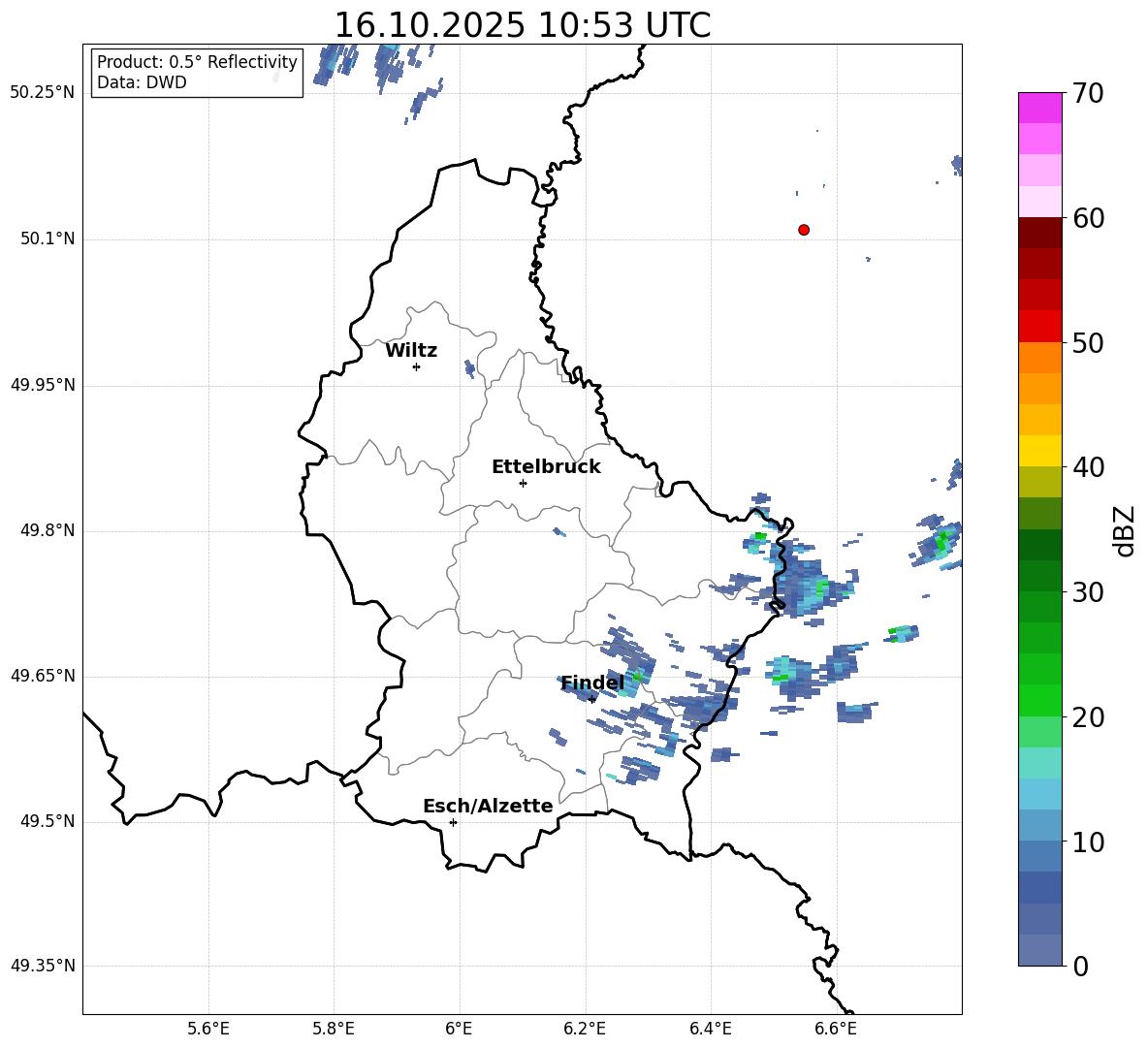The height and width of the screenshot is (1048, 1148).
Task: Click the 49.65°N latitude label
Action: coord(43,676)
